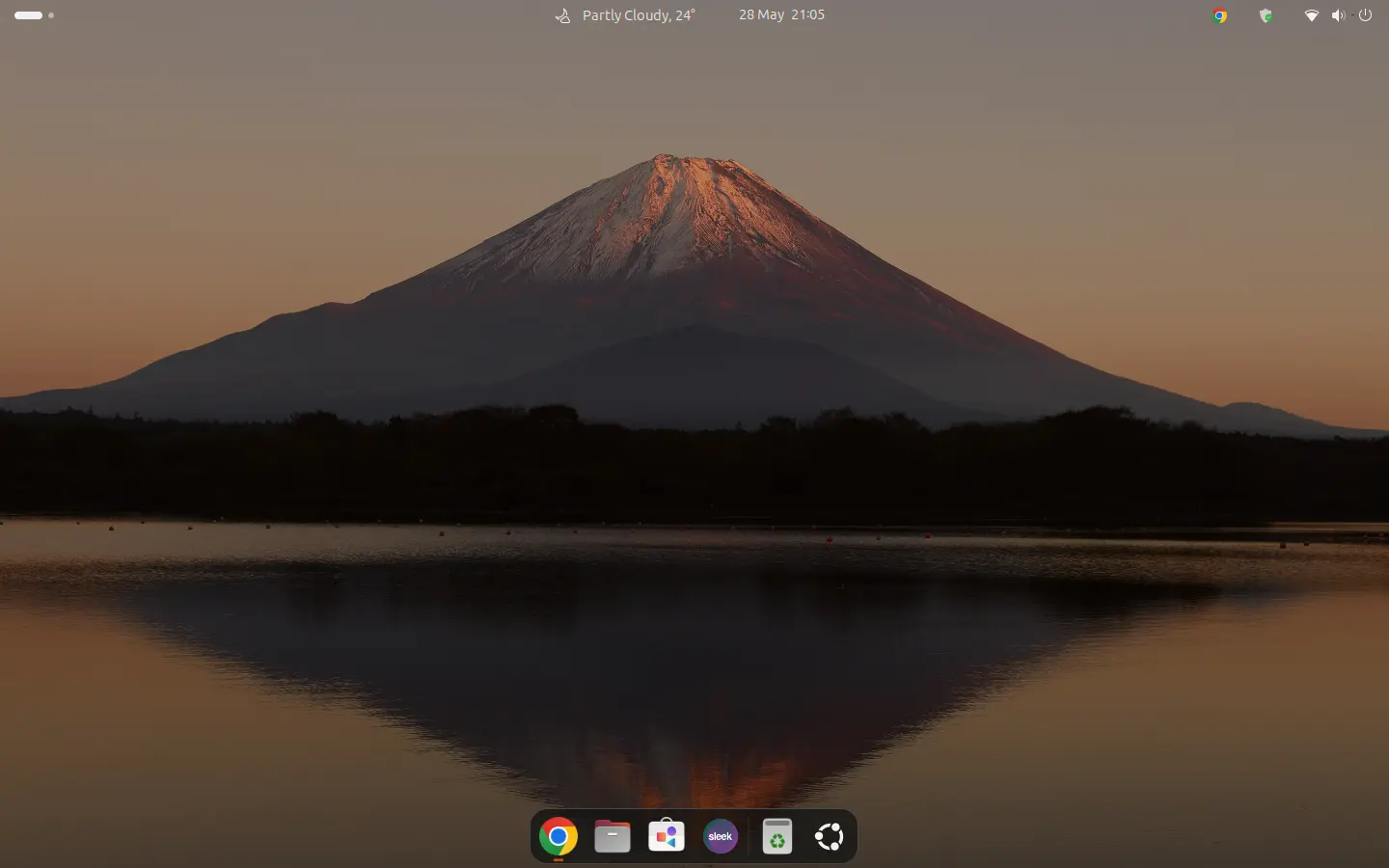Open the Wi-Fi network indicator
The width and height of the screenshot is (1389, 868).
tap(1311, 15)
